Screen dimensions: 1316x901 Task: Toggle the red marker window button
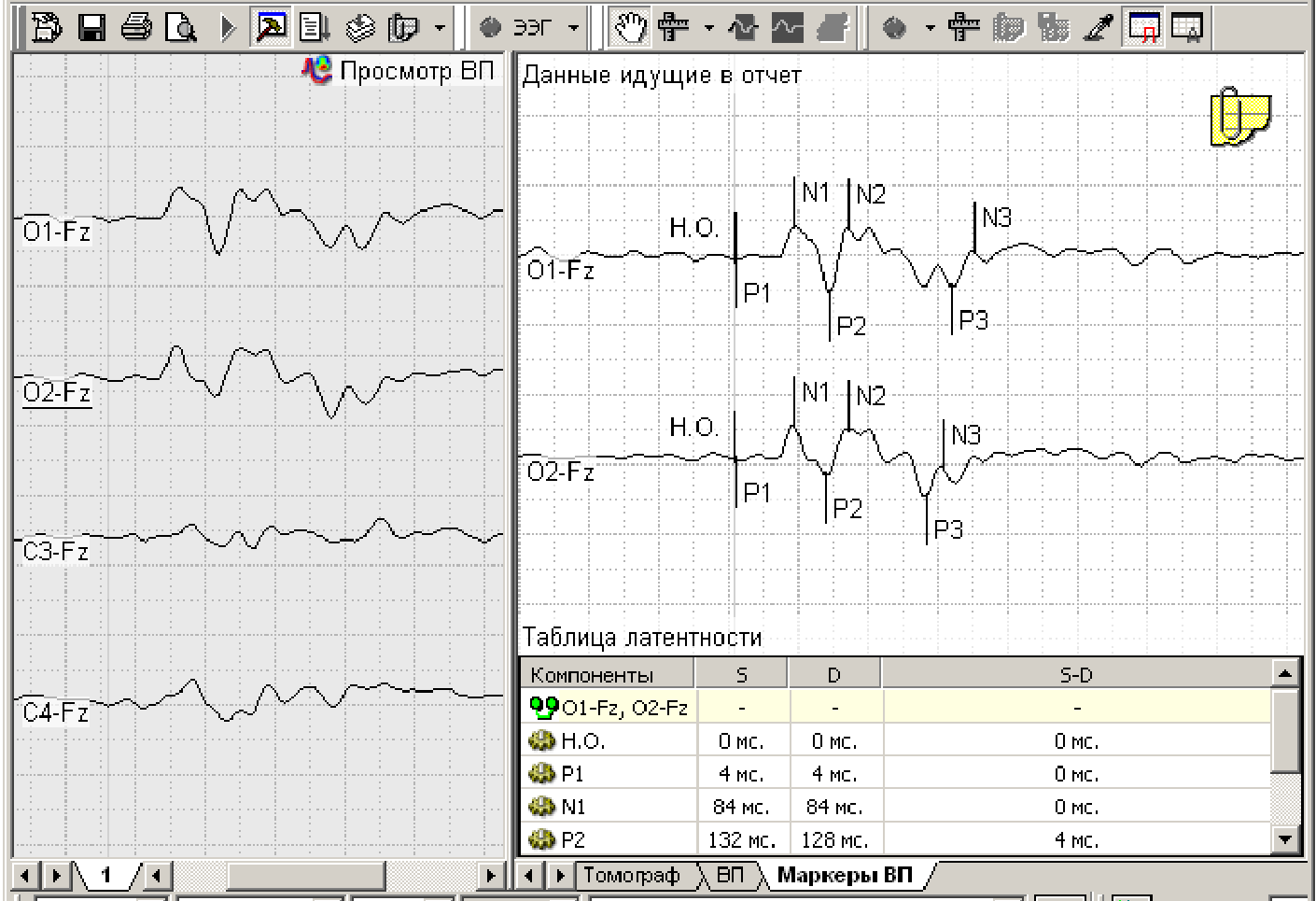[1143, 28]
